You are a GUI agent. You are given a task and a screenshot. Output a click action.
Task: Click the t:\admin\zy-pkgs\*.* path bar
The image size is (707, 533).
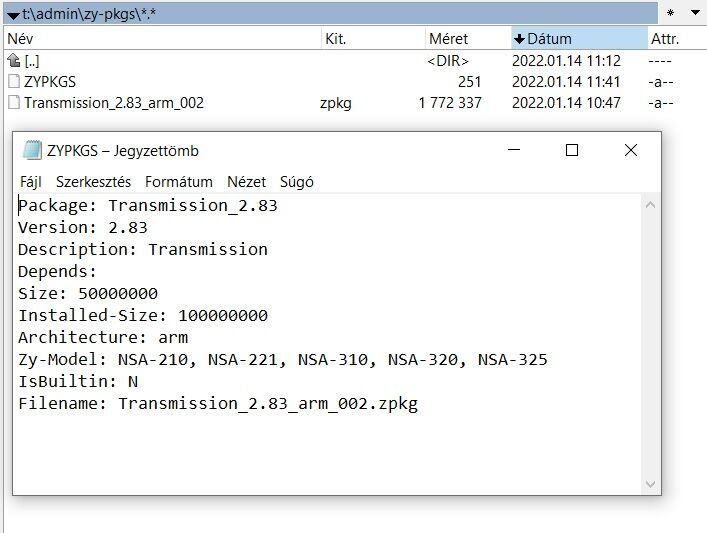pyautogui.click(x=331, y=14)
